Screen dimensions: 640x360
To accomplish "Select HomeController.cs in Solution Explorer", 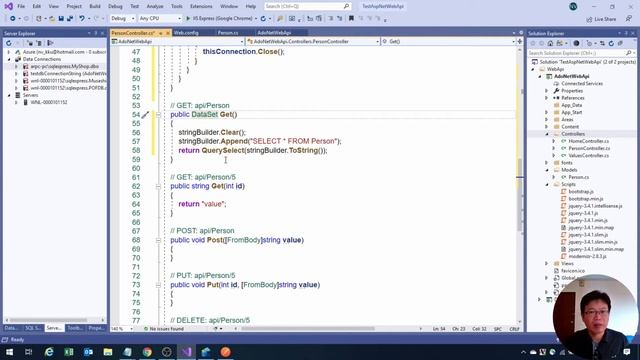I will click(x=589, y=141).
